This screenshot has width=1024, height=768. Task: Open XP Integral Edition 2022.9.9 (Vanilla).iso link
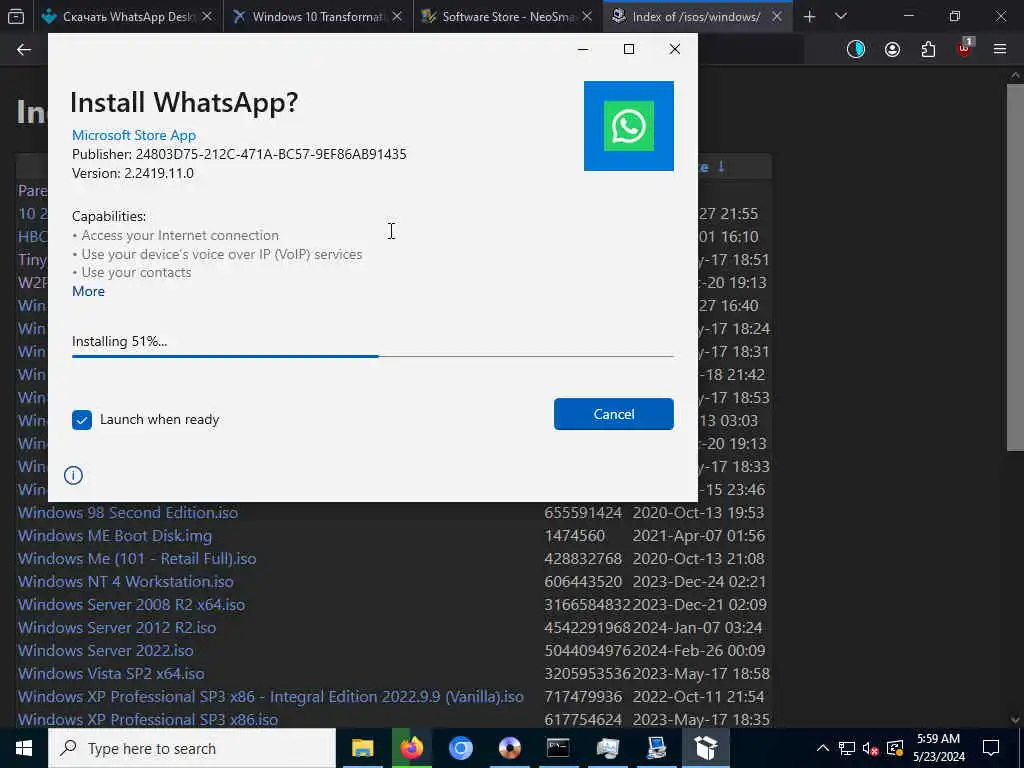point(270,697)
